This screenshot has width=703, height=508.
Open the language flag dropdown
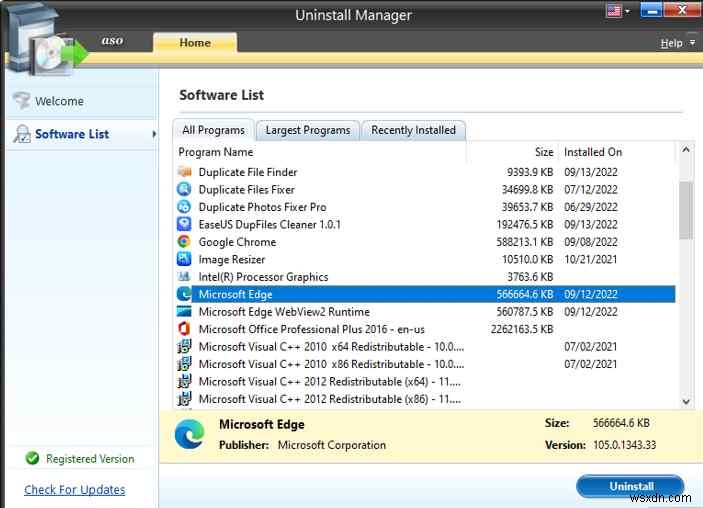coord(618,11)
